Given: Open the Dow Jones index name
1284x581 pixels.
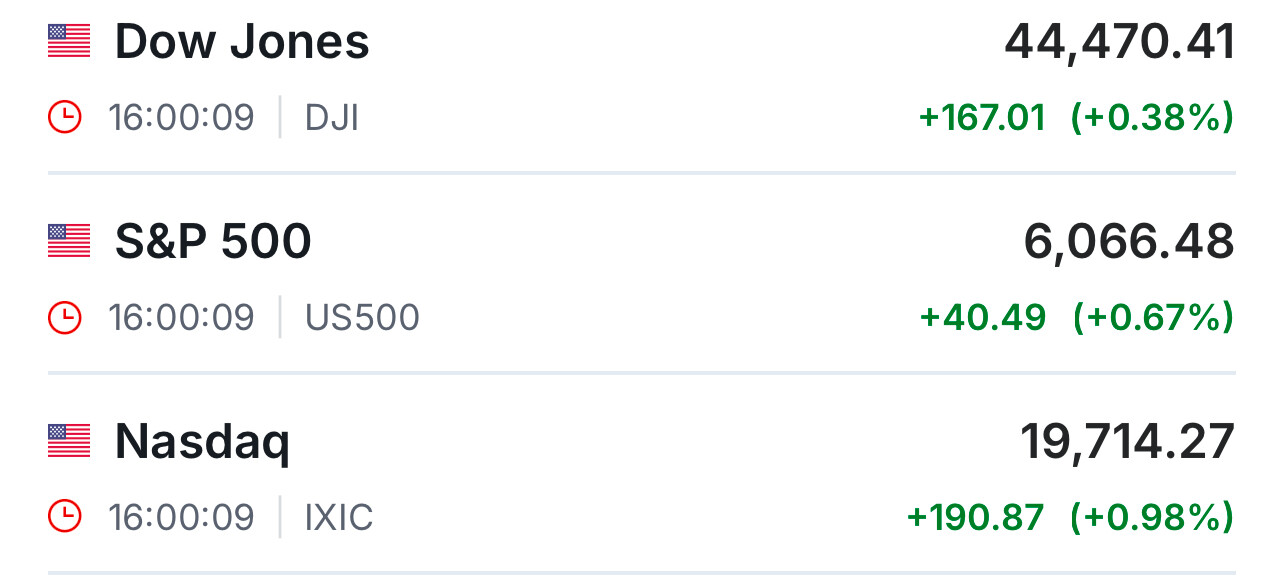Looking at the screenshot, I should pyautogui.click(x=242, y=42).
